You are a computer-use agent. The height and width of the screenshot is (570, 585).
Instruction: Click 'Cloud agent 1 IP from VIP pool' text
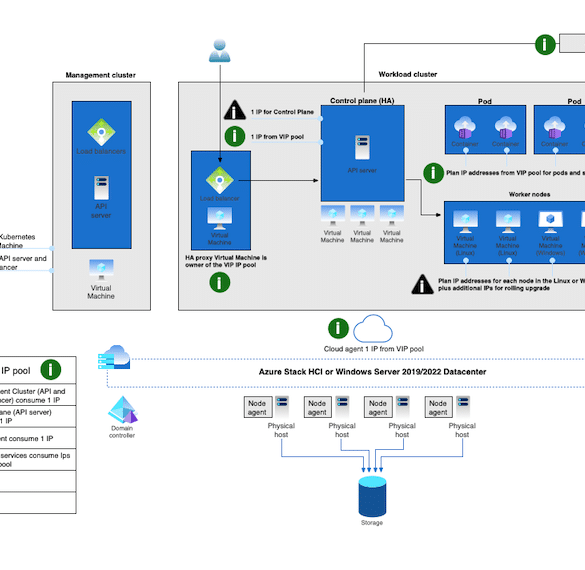pos(374,349)
